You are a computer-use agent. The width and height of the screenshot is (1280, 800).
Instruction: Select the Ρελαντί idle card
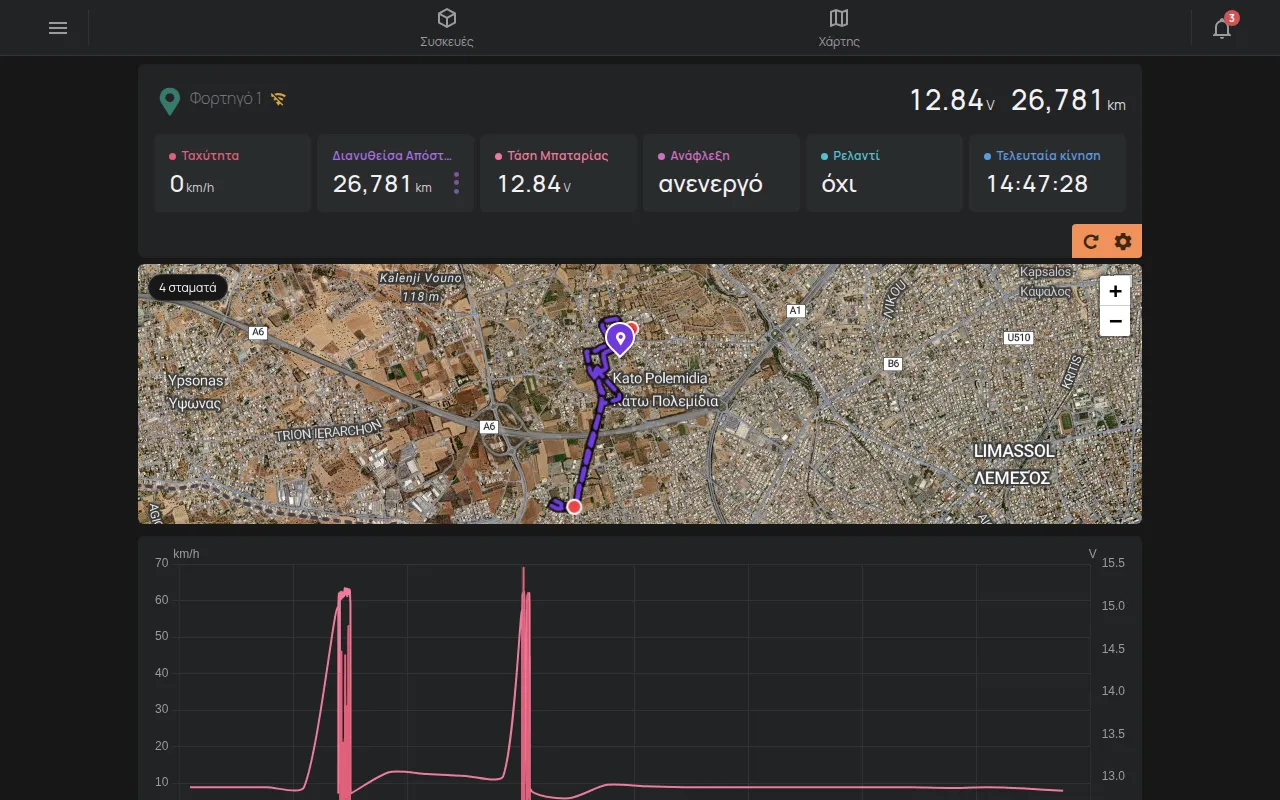coord(884,173)
